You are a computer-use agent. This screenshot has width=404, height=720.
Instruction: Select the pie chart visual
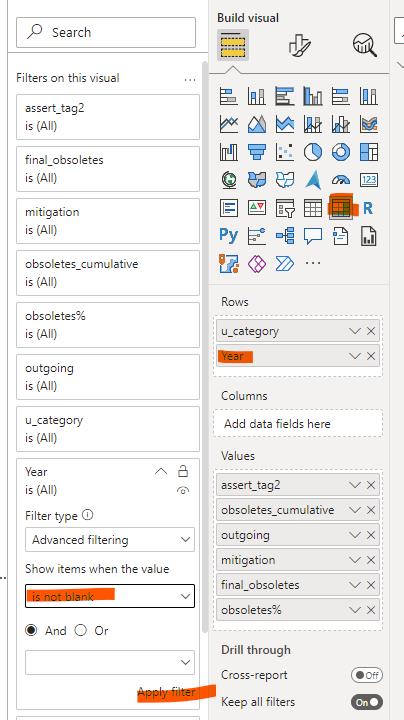(313, 152)
